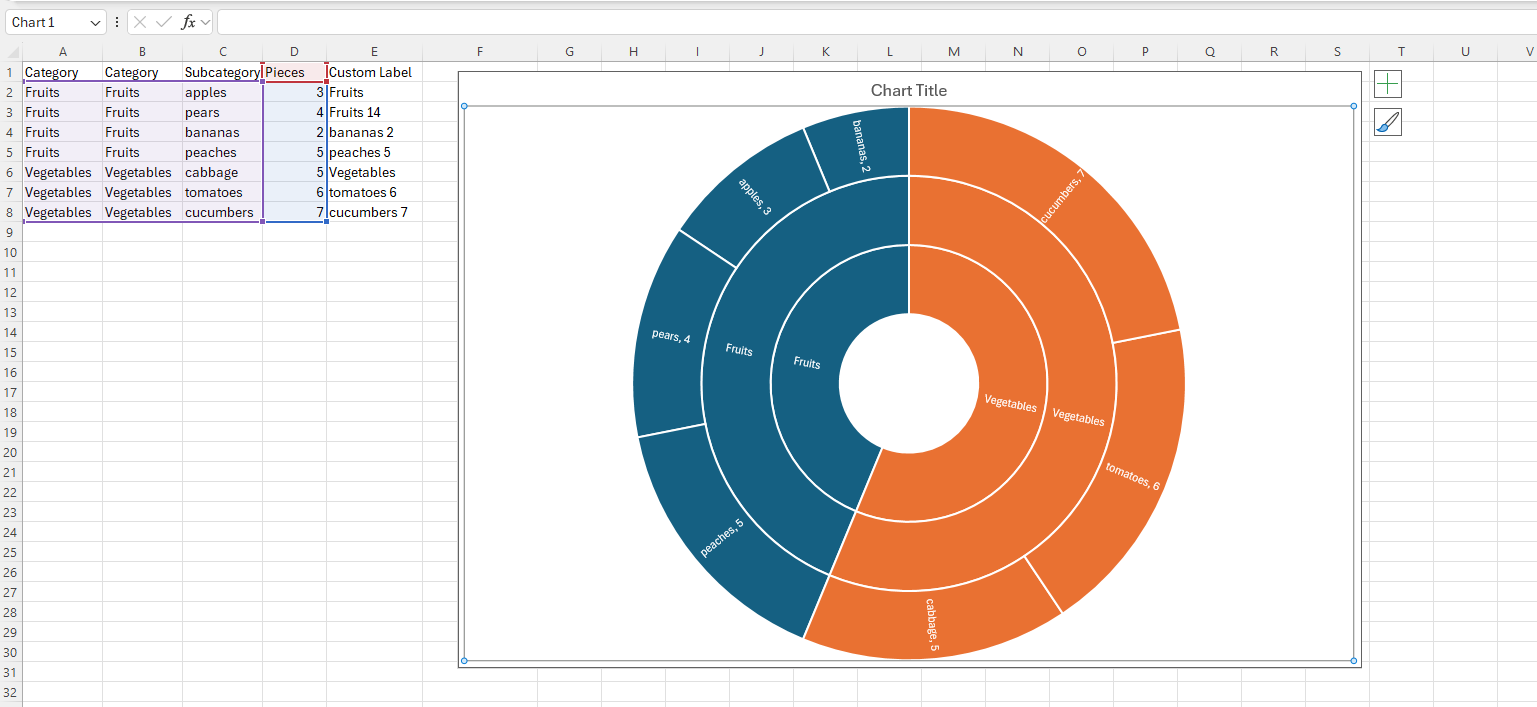Image resolution: width=1537 pixels, height=707 pixels.
Task: Select column T header
Action: pyautogui.click(x=1401, y=52)
